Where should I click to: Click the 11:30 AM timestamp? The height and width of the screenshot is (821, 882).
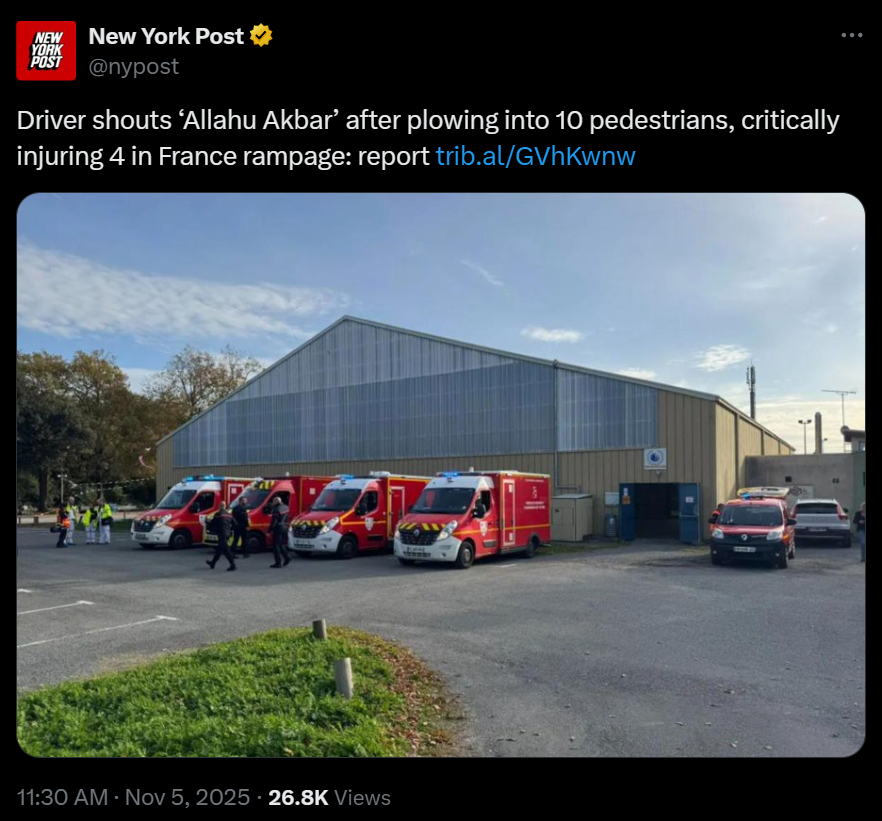click(x=62, y=797)
